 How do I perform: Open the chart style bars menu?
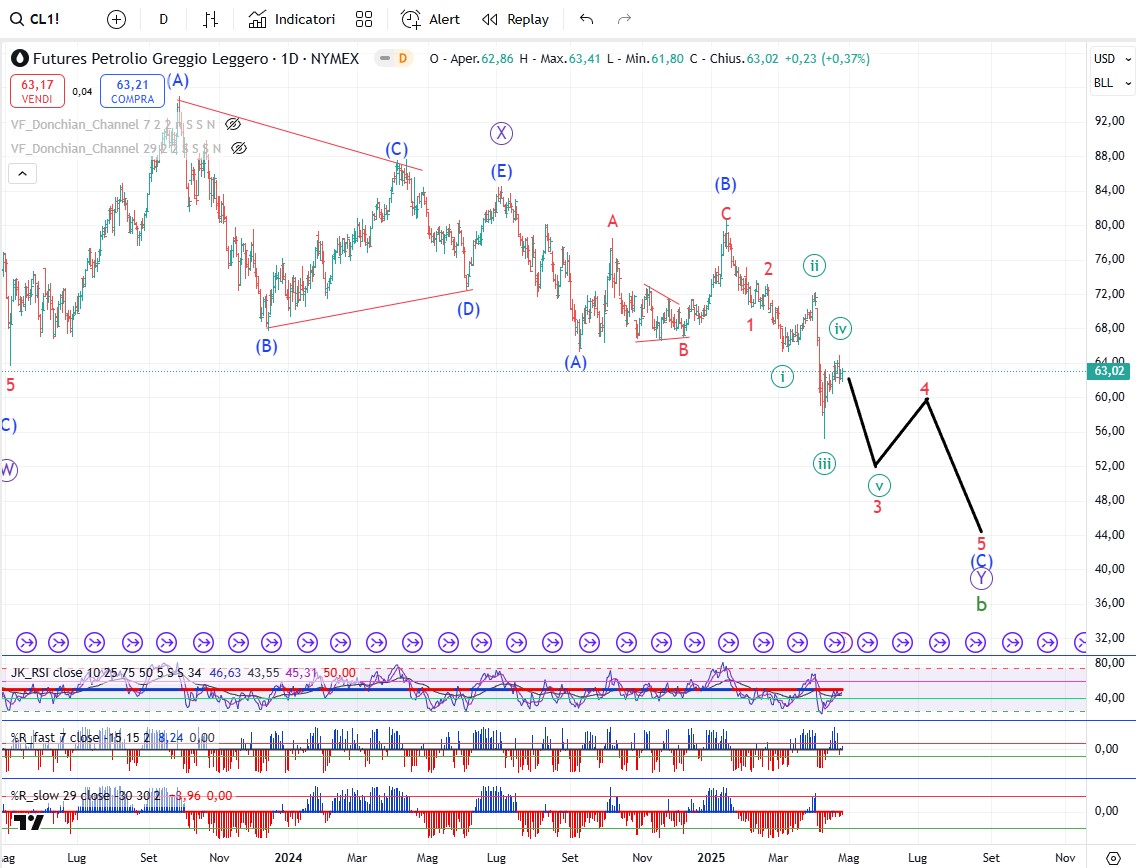pyautogui.click(x=210, y=20)
